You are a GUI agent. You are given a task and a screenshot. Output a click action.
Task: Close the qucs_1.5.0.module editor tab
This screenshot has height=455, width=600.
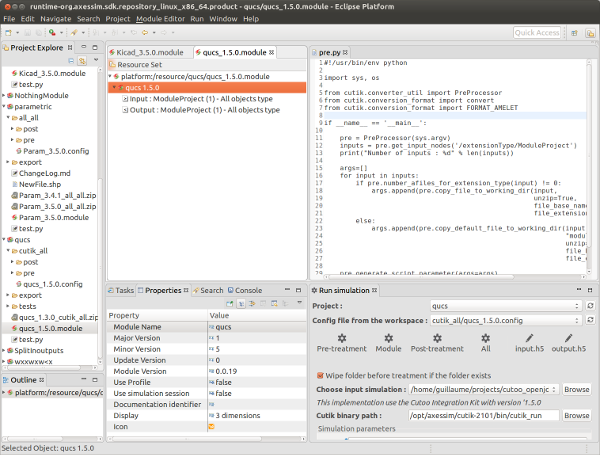click(x=271, y=52)
